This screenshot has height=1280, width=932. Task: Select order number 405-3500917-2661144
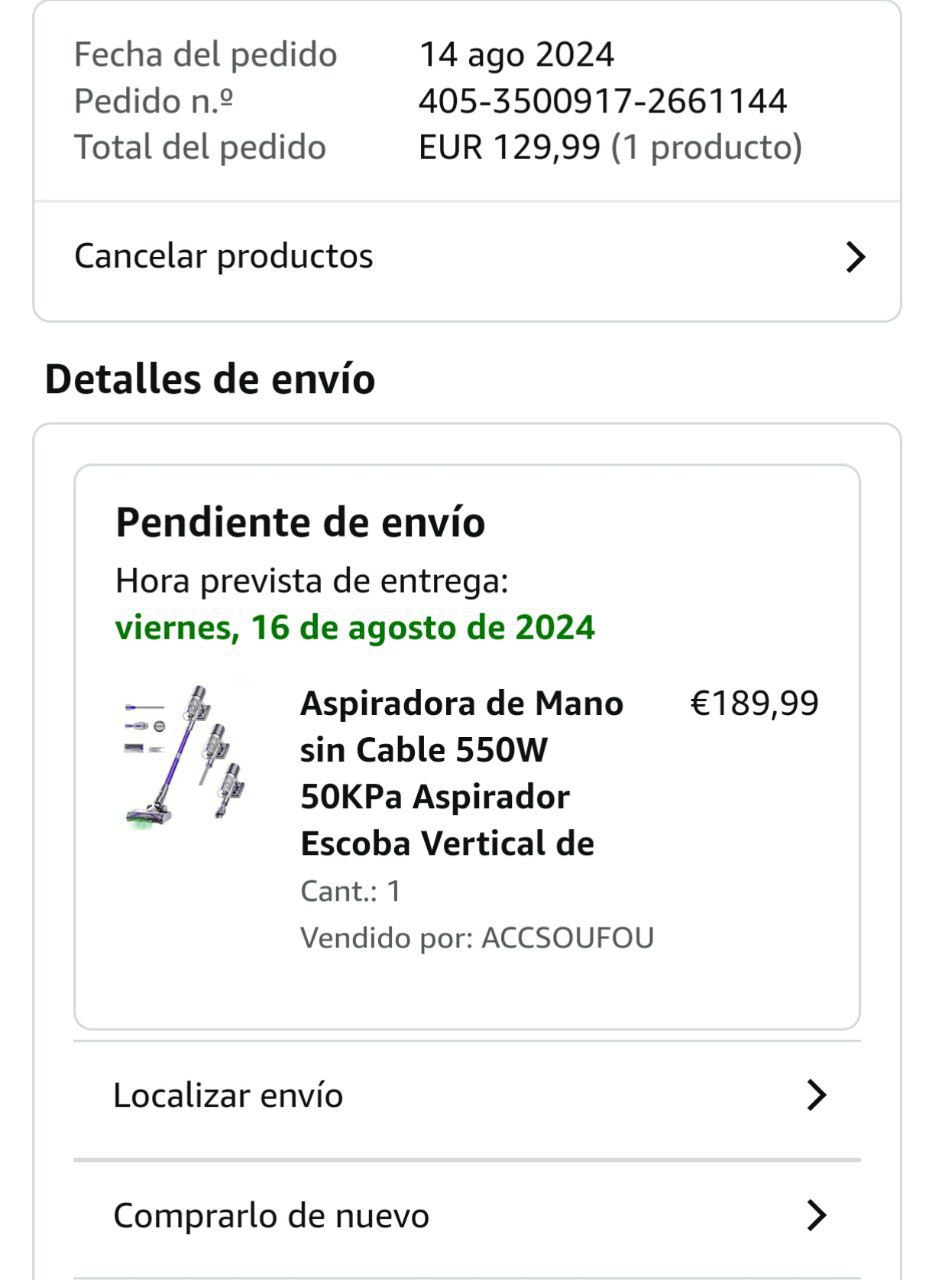(603, 101)
